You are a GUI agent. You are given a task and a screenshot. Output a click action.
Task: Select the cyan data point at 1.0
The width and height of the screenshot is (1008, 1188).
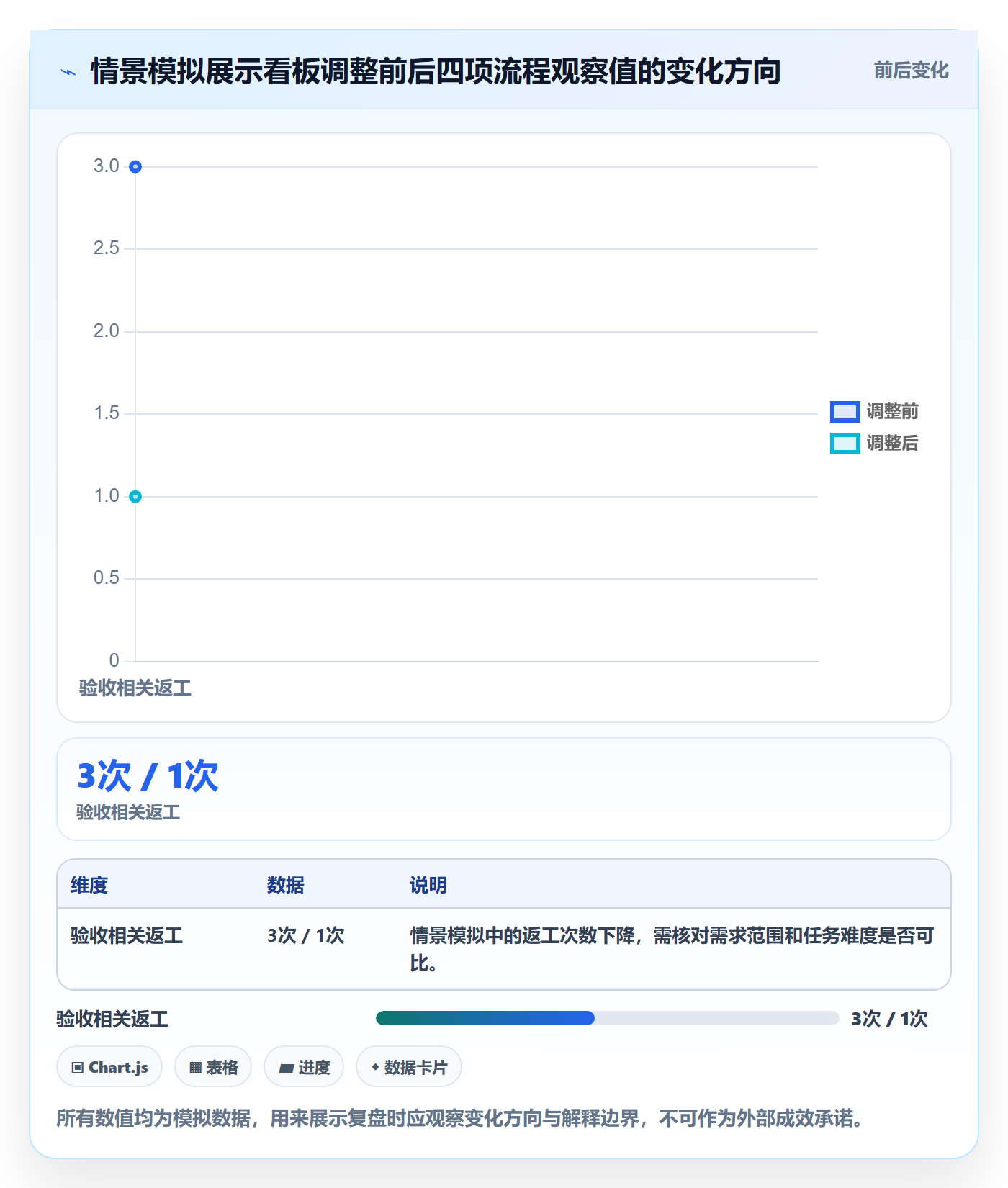[x=135, y=497]
